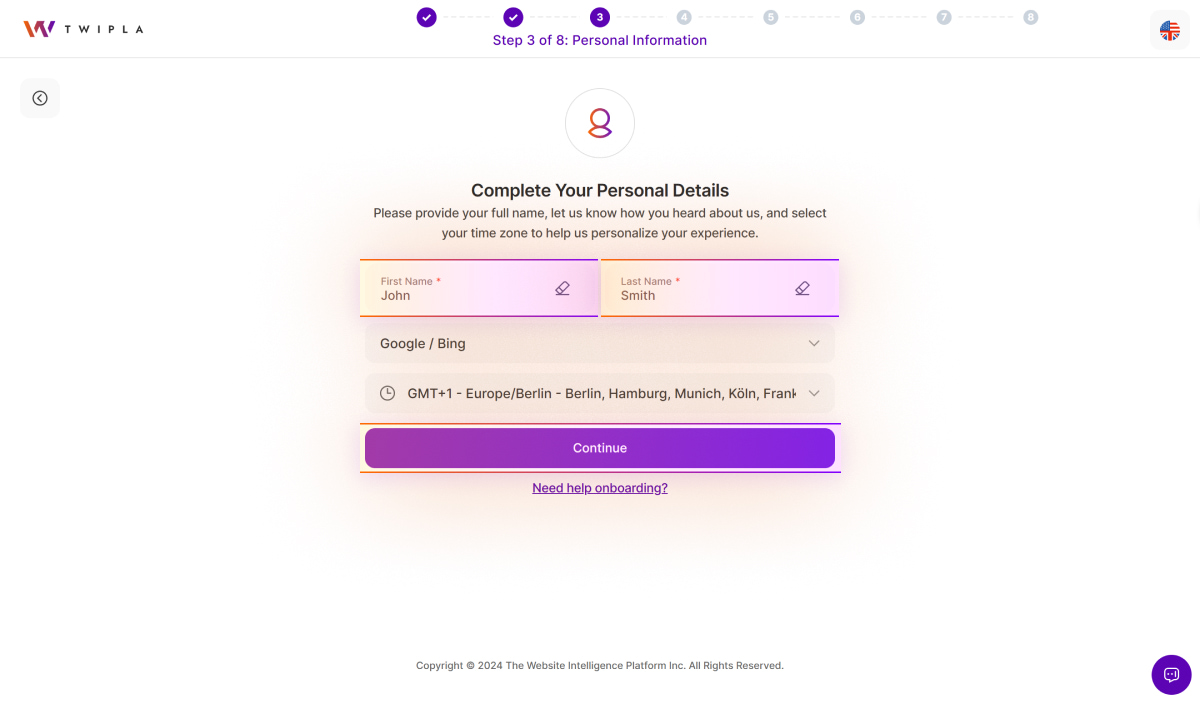Jump to step 8 in progress bar
The height and width of the screenshot is (703, 1200).
pyautogui.click(x=1031, y=17)
